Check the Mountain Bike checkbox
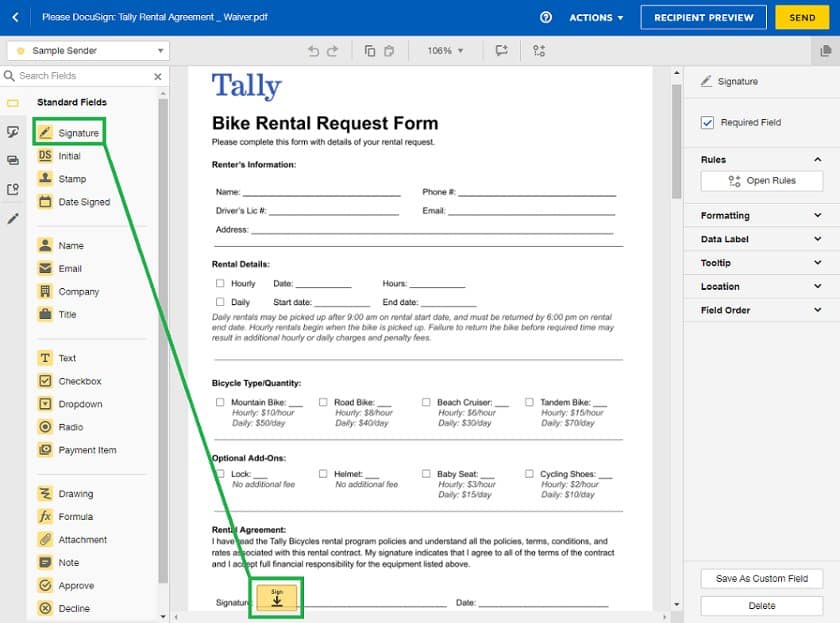This screenshot has height=623, width=840. click(x=220, y=402)
